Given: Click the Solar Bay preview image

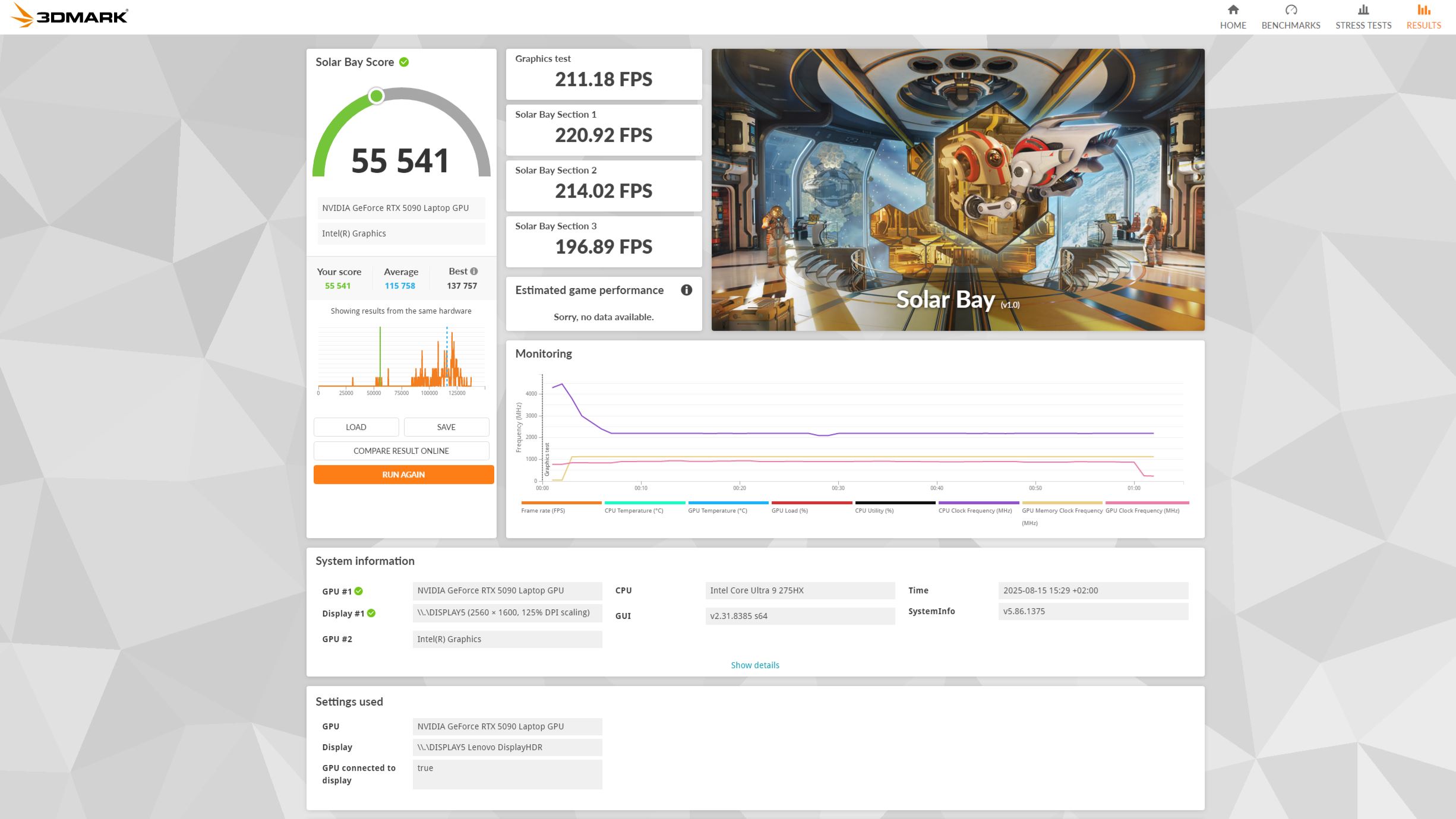Looking at the screenshot, I should point(958,189).
